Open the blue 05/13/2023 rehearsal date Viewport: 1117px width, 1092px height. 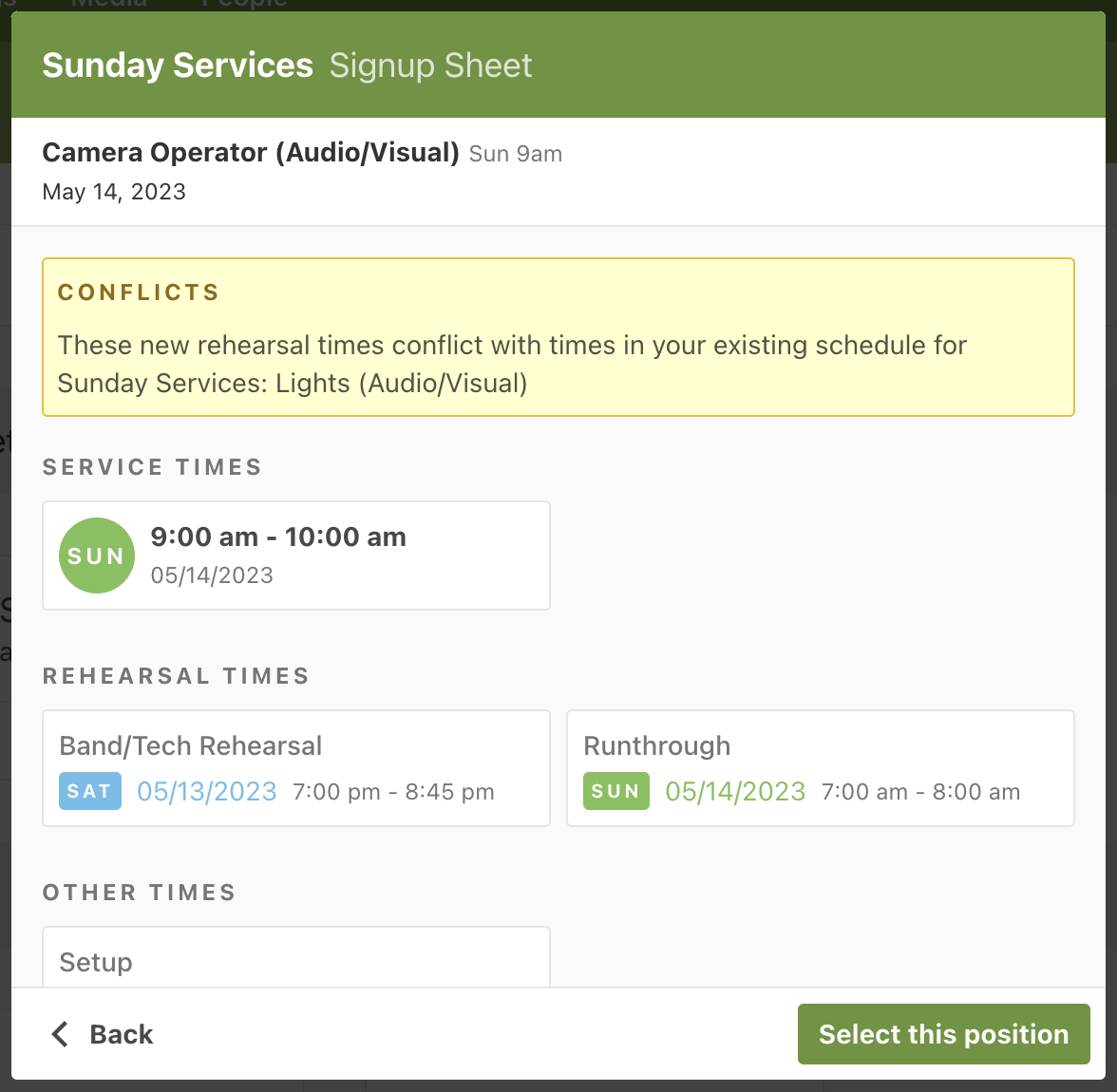(x=207, y=791)
